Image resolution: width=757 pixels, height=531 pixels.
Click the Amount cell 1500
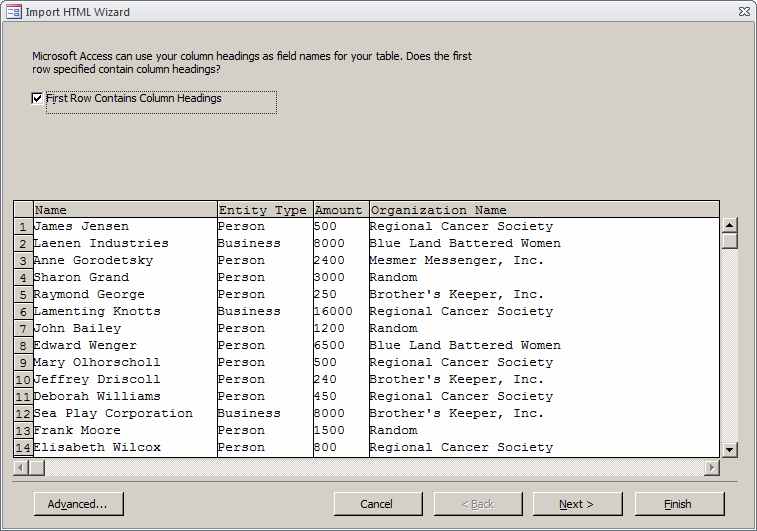[341, 431]
